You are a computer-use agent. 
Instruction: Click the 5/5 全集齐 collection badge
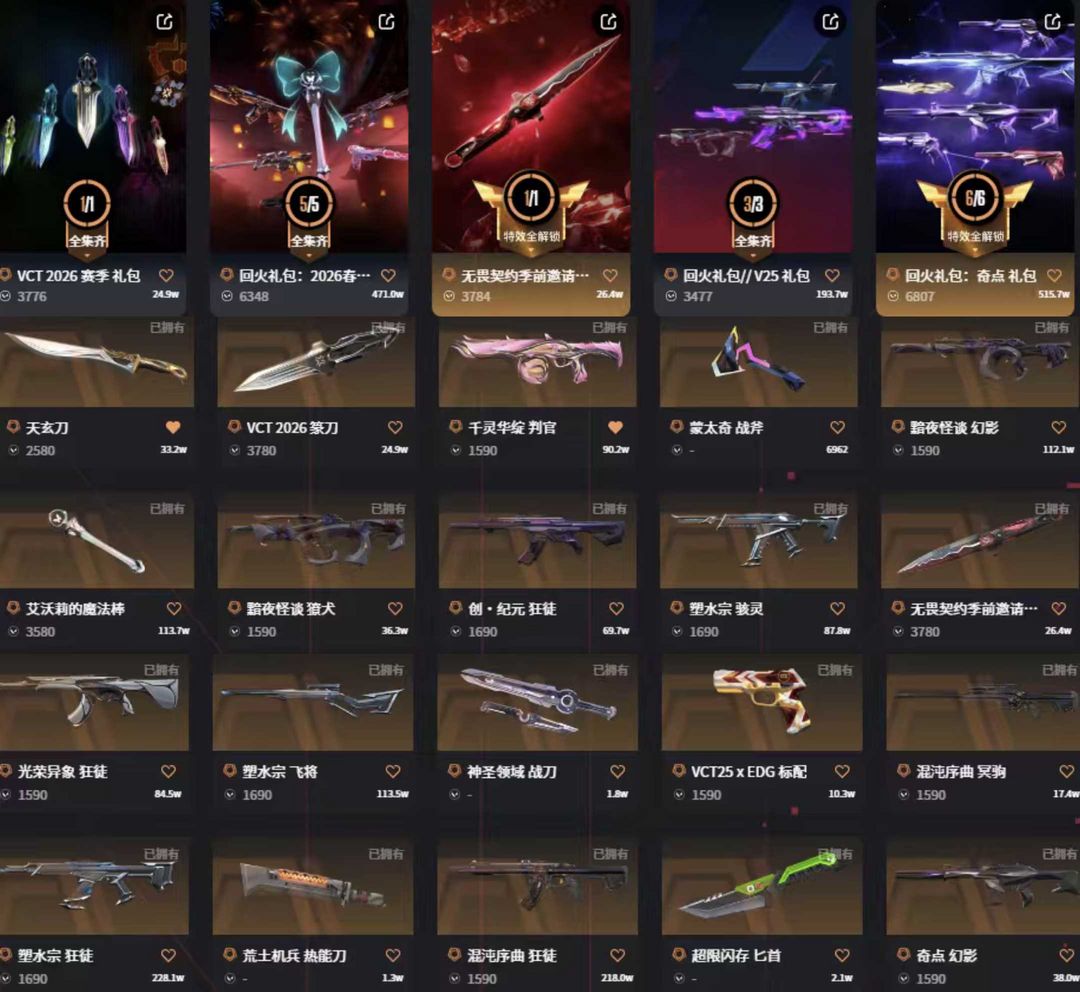[x=309, y=214]
